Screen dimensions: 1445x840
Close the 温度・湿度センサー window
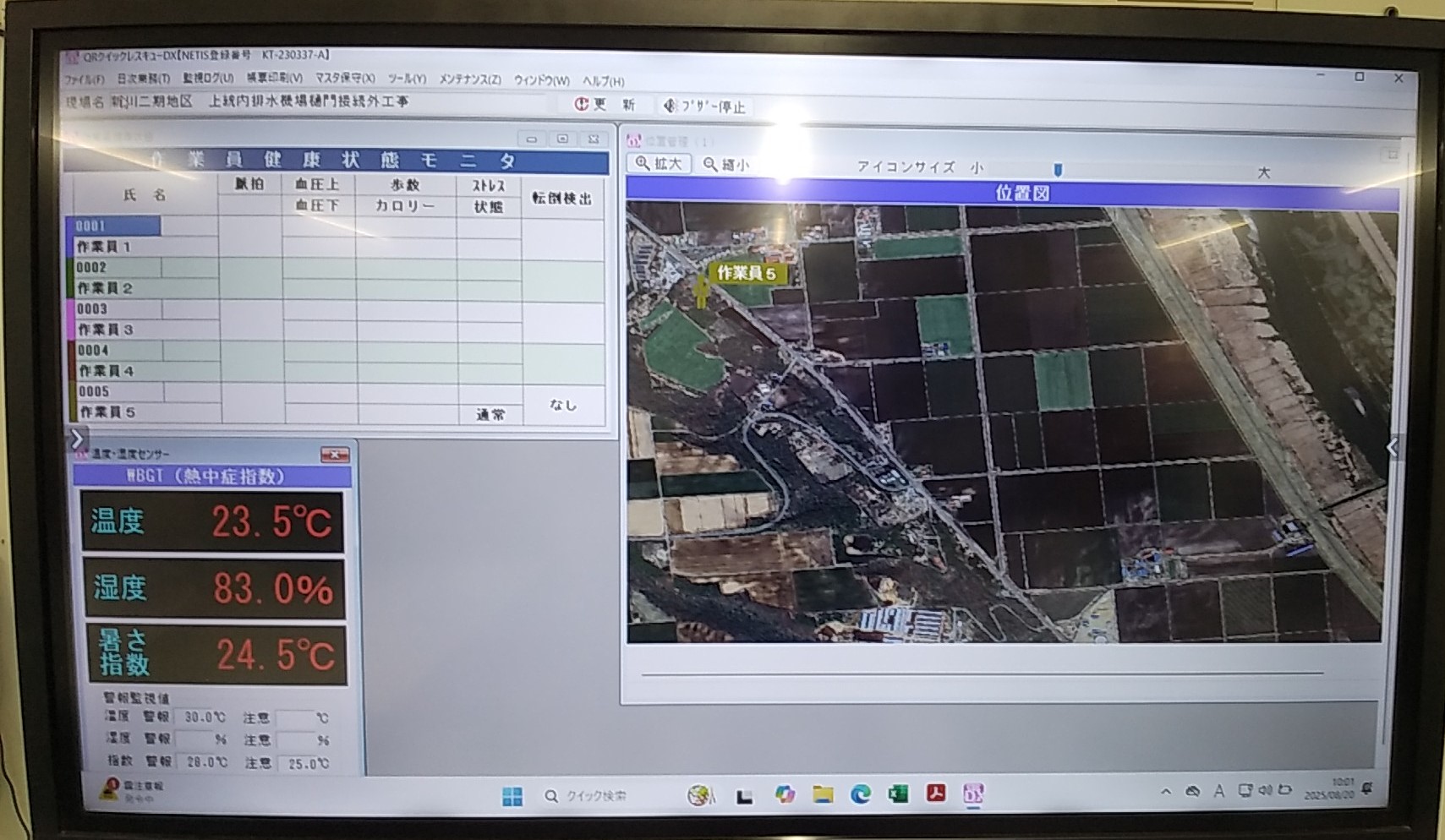tap(335, 455)
